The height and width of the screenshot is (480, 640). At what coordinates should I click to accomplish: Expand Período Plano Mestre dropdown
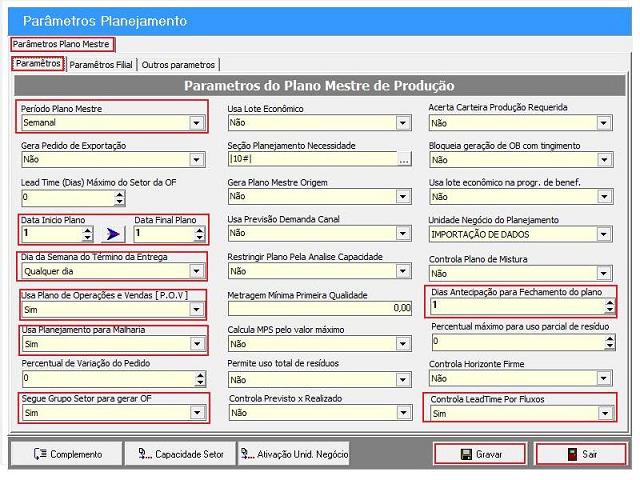click(197, 123)
